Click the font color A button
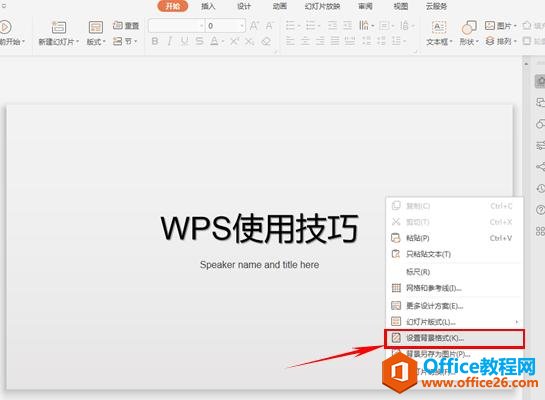This screenshot has height=400, width=545. 214,41
